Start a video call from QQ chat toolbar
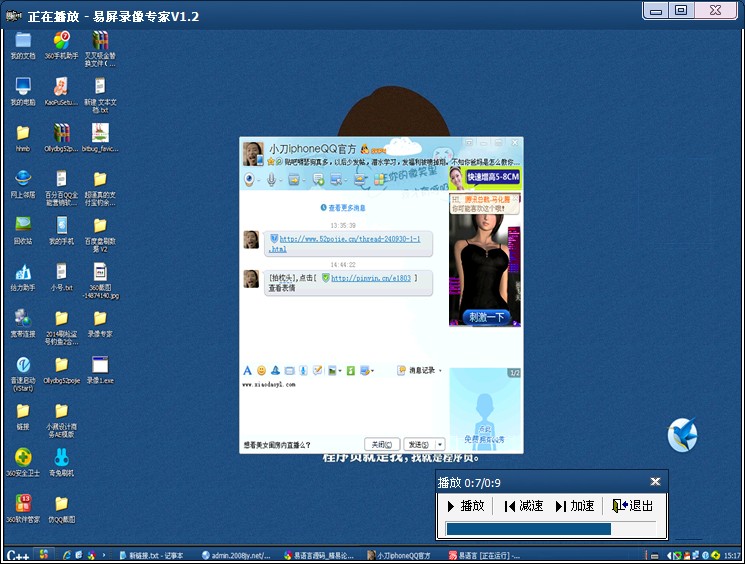 (249, 179)
